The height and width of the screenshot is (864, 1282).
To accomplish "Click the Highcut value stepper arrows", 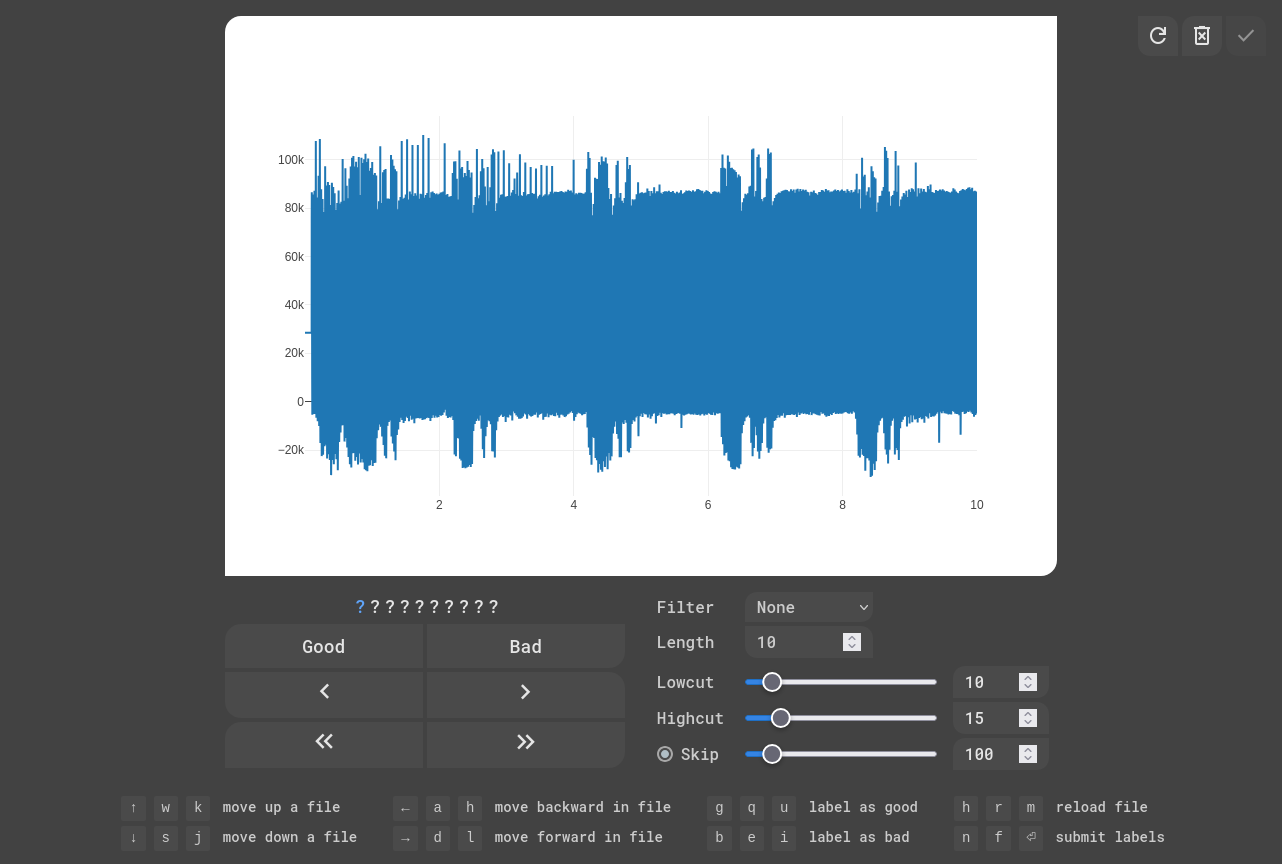I will point(1028,718).
